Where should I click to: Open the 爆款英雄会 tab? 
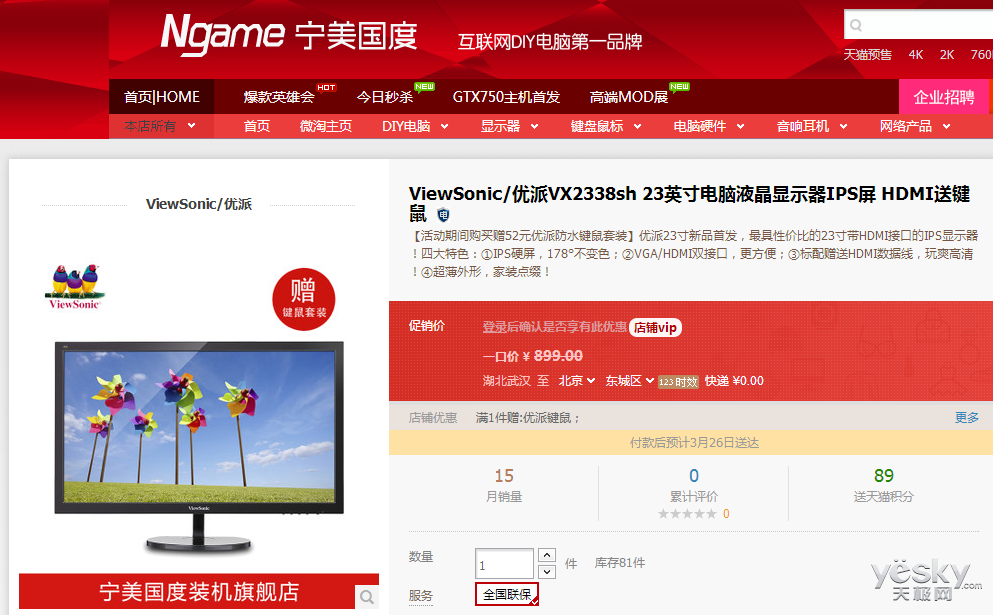pos(279,97)
